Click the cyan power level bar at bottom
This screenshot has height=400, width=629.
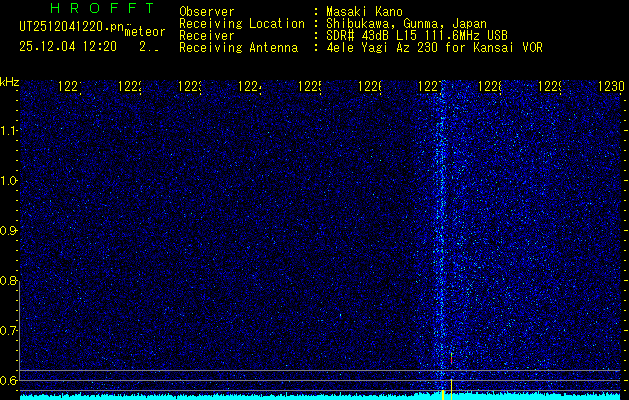coord(321,397)
